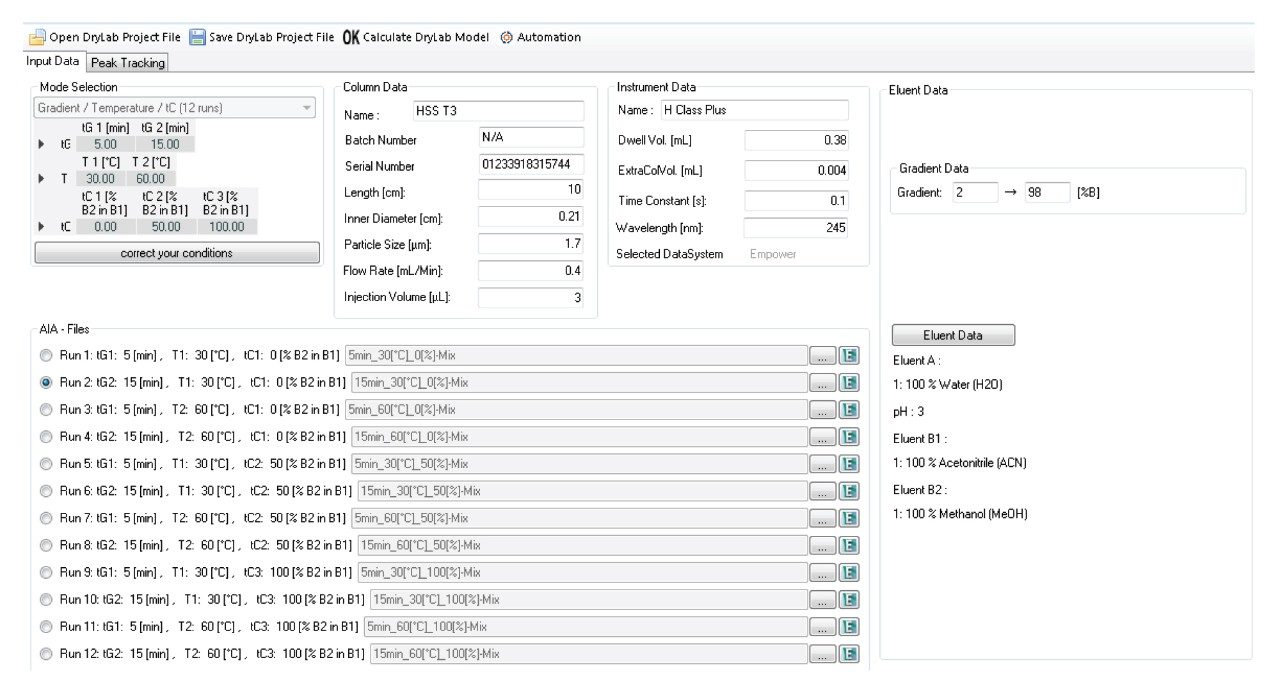Click the Run 2 file path field
This screenshot has width=1280, height=697.
(579, 382)
